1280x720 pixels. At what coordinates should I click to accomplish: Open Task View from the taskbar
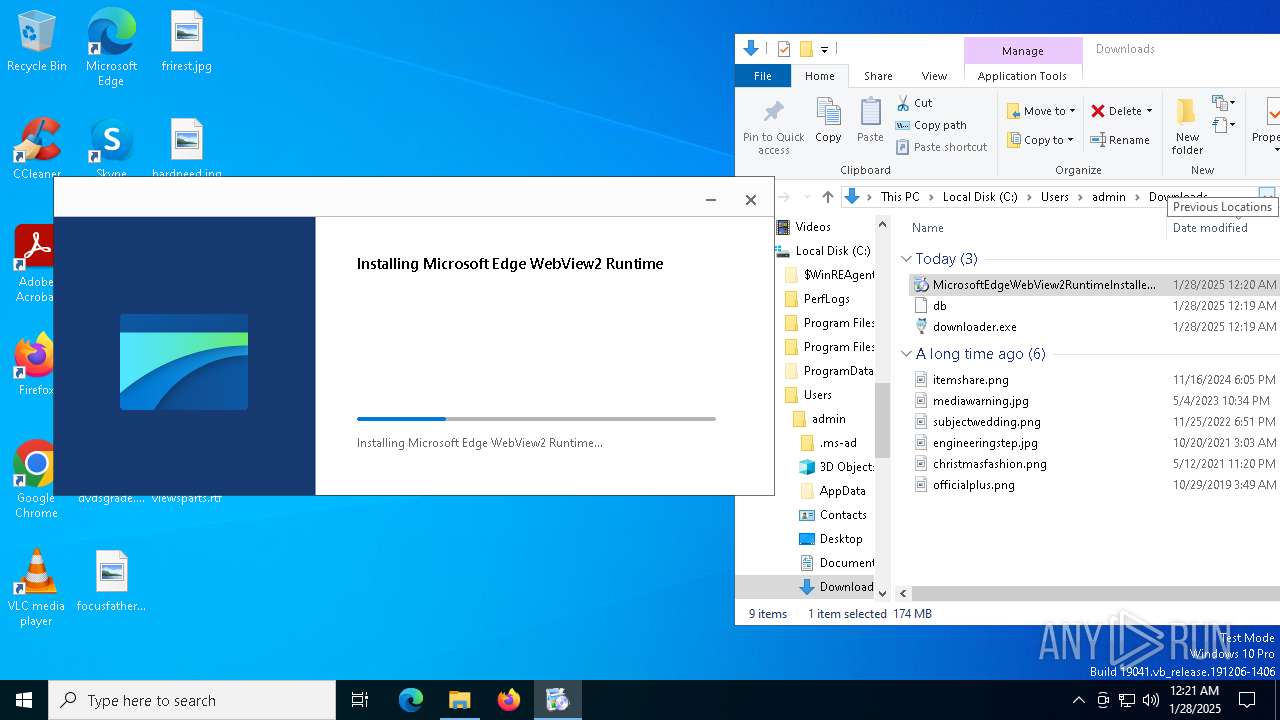(360, 700)
